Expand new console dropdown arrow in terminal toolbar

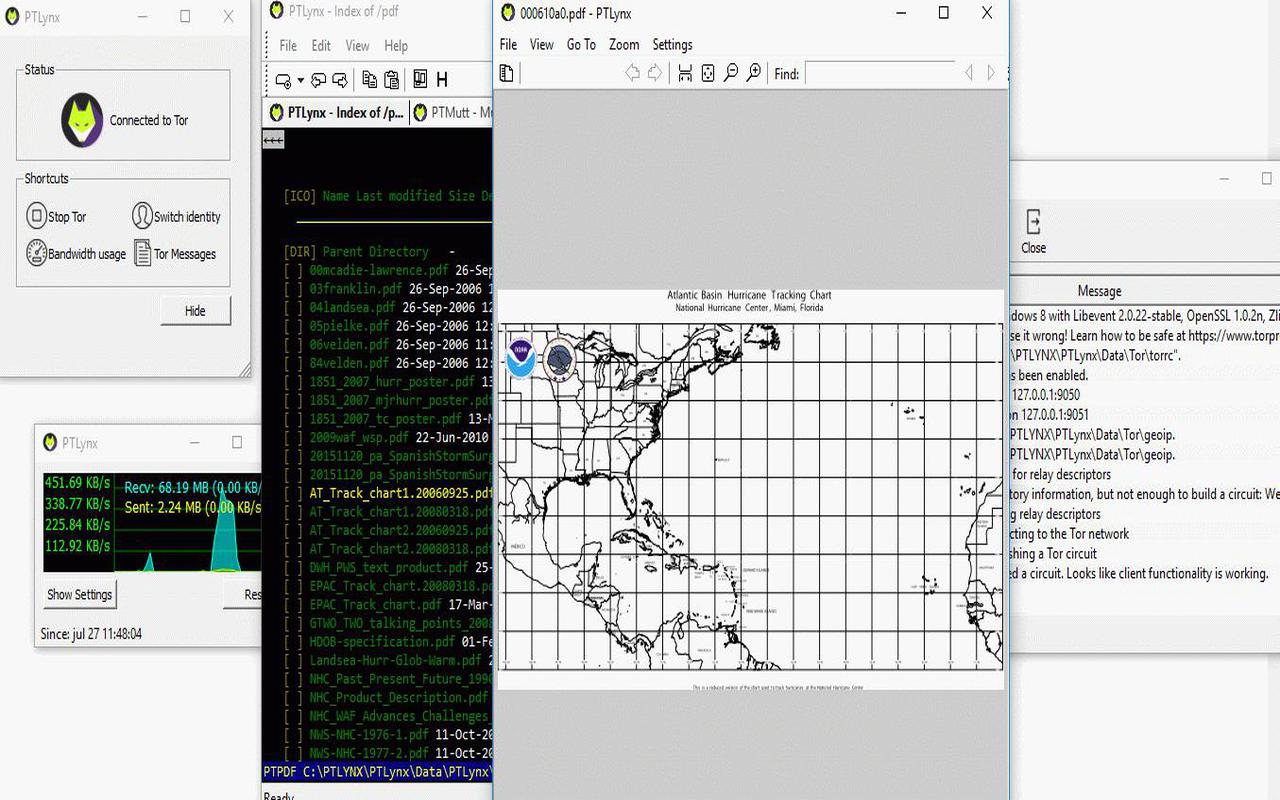click(x=300, y=80)
